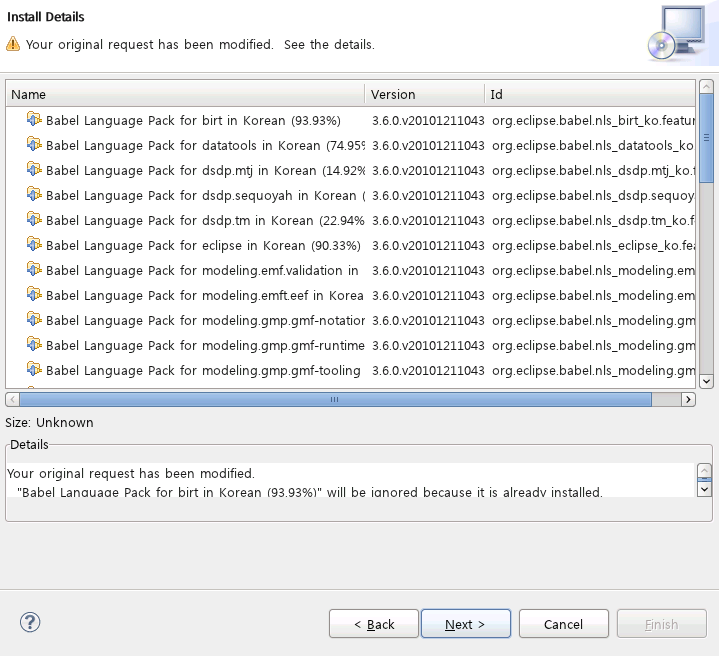This screenshot has width=719, height=656.
Task: Sort the list by the Version column header
Action: pos(425,94)
